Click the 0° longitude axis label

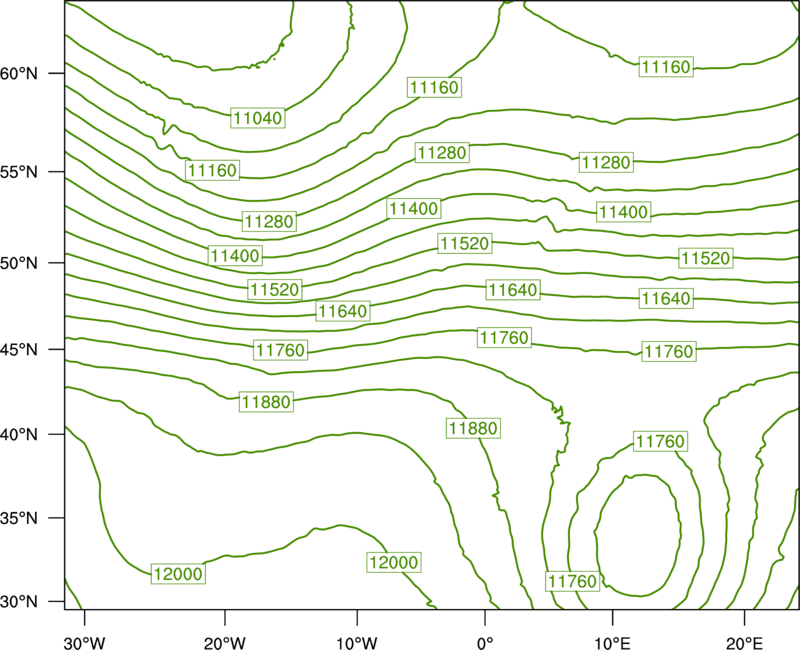(485, 643)
